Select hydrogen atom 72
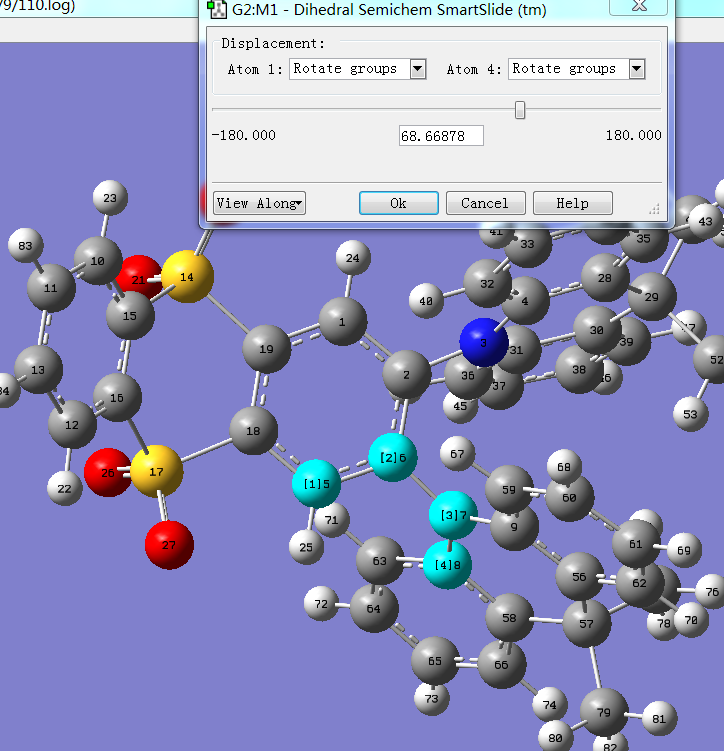724x751 pixels. pos(321,603)
